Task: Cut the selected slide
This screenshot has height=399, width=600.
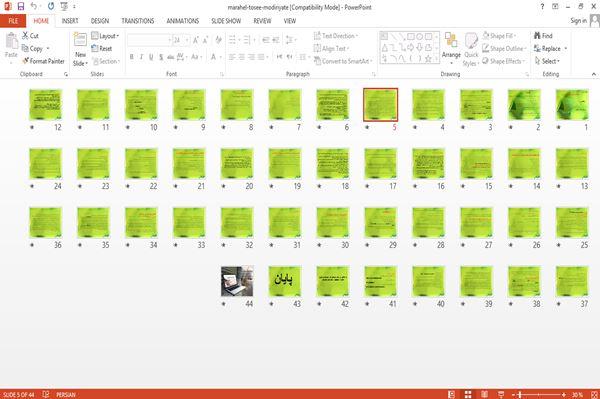Action: [30, 36]
